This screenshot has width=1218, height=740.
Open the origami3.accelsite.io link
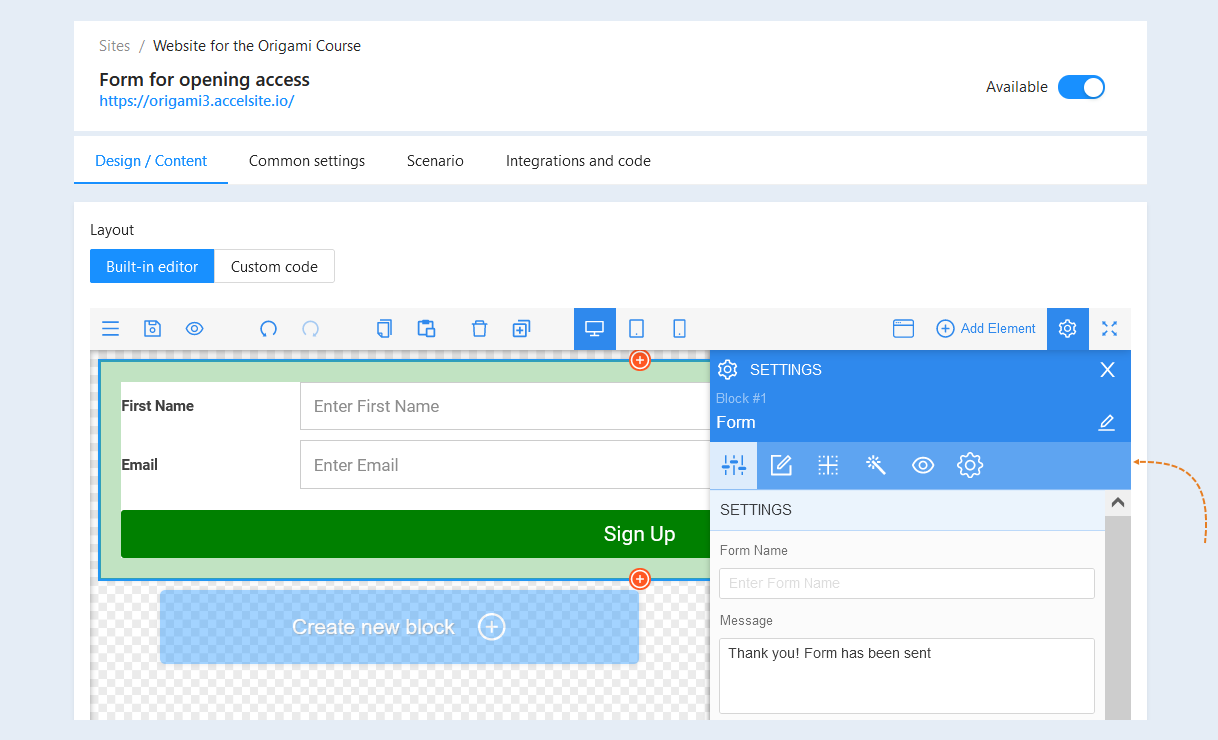point(196,101)
